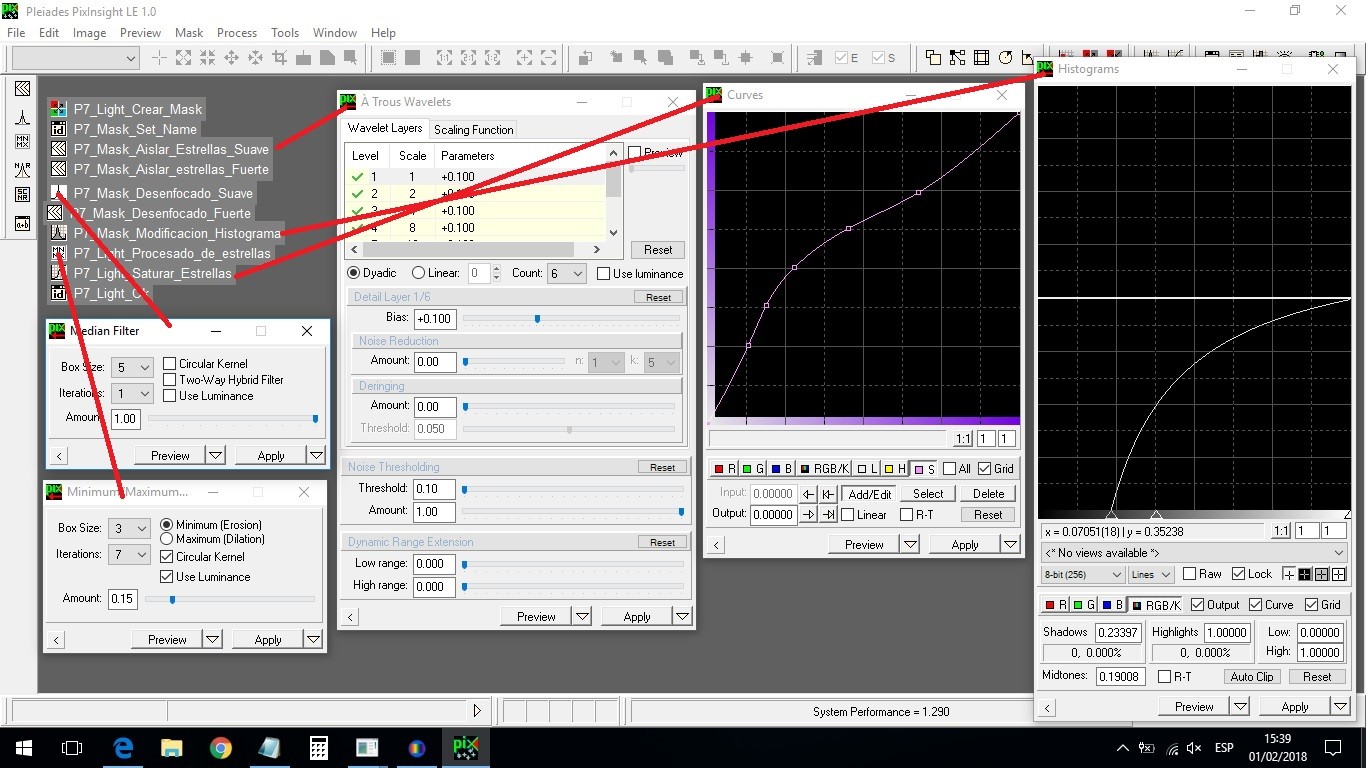Open the Median Filter Iterations dropdown
Screen dimensions: 1368x768
[132, 393]
